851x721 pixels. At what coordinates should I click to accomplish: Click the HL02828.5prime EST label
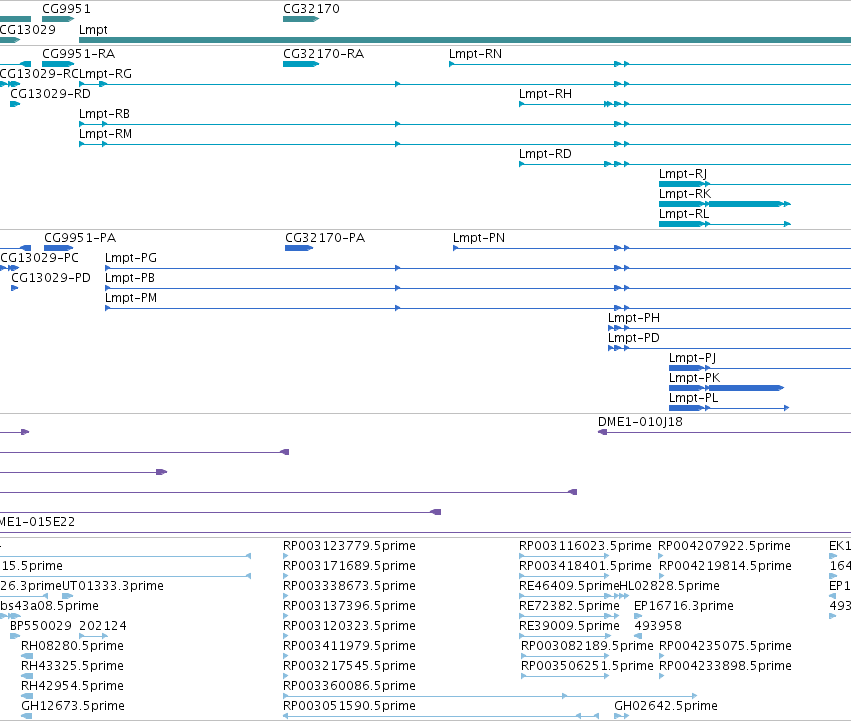point(669,586)
